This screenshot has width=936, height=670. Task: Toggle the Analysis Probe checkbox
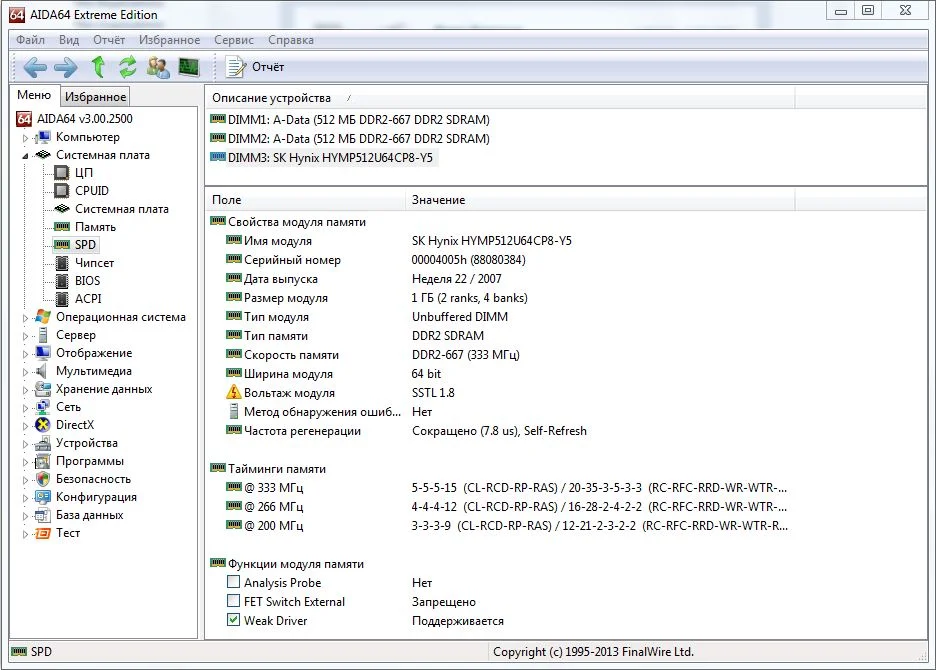234,583
